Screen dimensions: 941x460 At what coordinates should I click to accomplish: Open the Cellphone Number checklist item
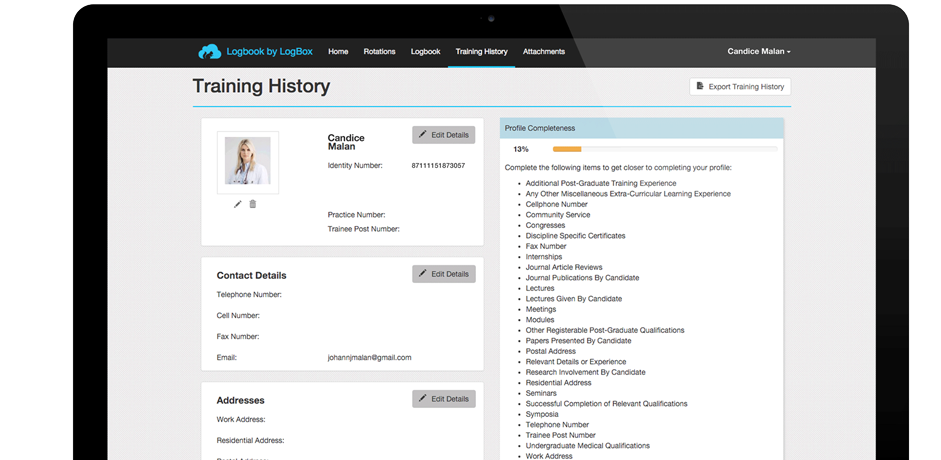point(557,204)
